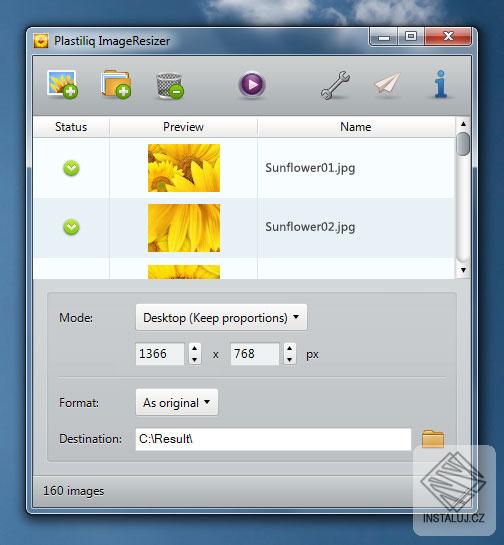Open the Add folder icon
This screenshot has width=504, height=545.
click(x=116, y=84)
